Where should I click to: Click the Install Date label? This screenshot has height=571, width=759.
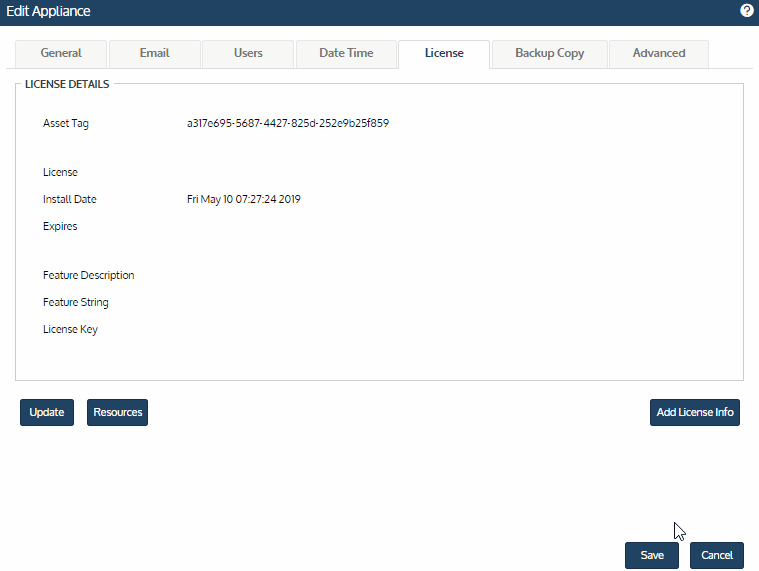point(70,199)
